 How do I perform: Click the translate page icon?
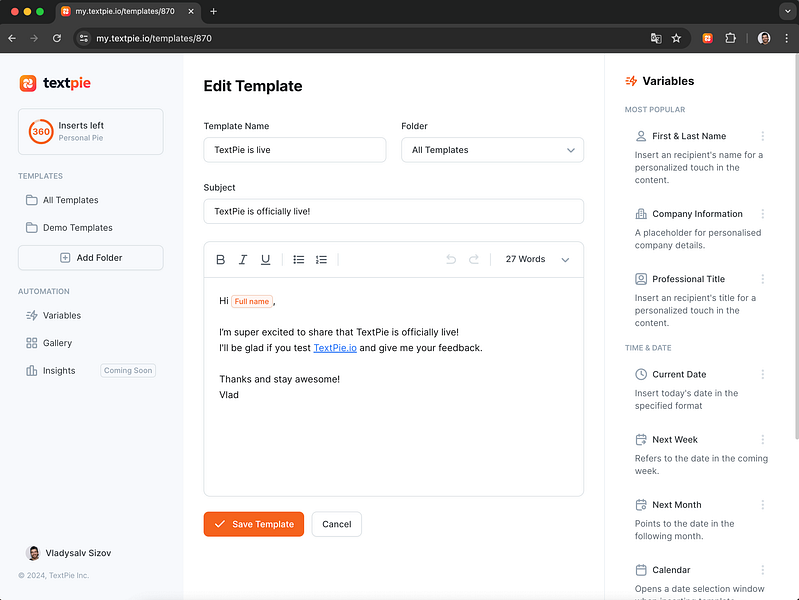[656, 38]
